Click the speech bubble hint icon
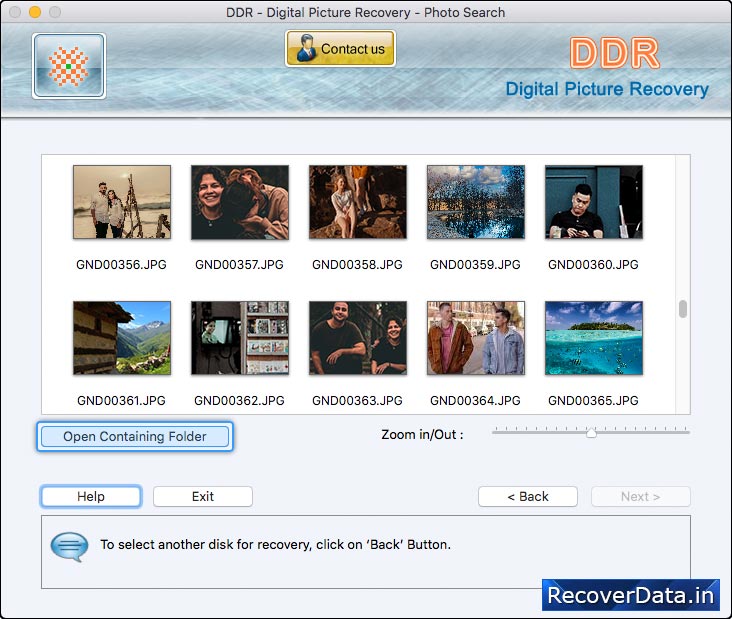732x619 pixels. (69, 545)
